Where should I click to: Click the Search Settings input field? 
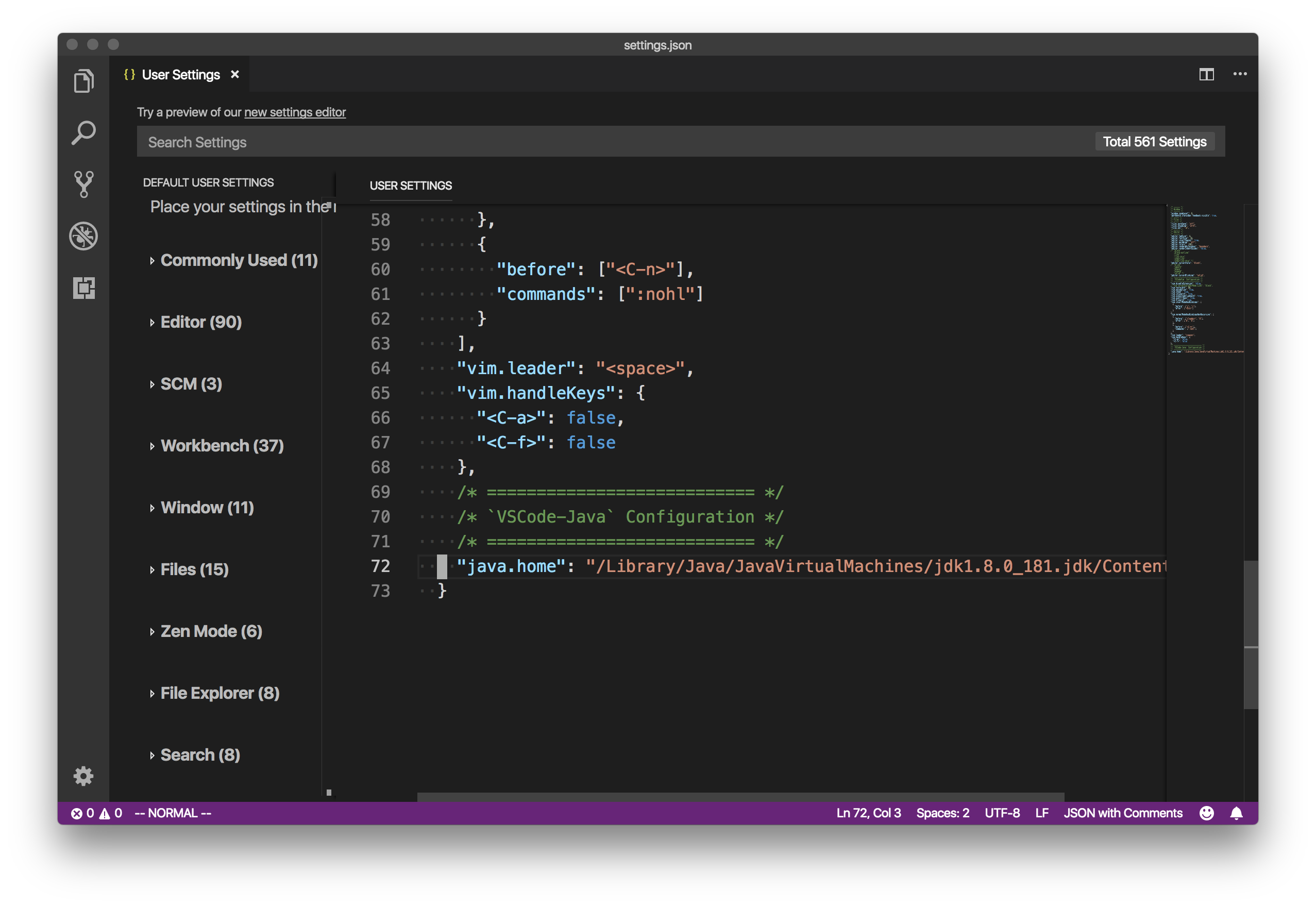tap(398, 142)
